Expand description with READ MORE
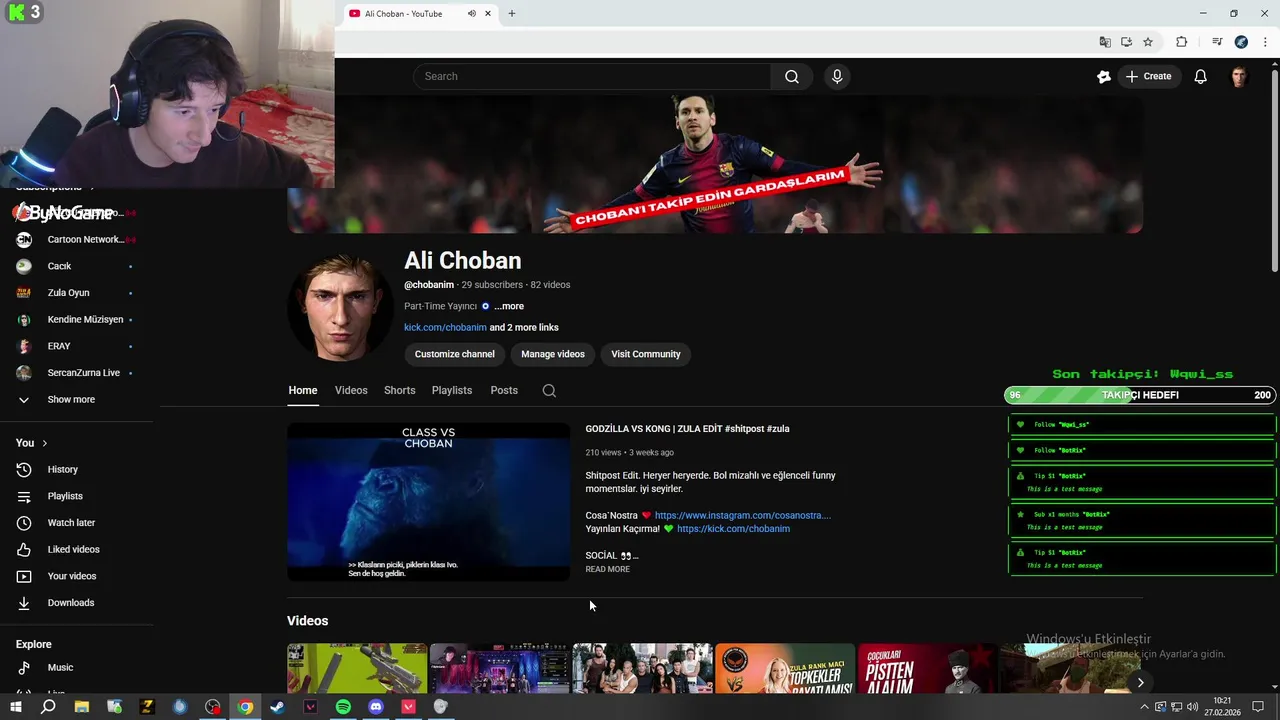This screenshot has width=1280, height=720. pyautogui.click(x=607, y=570)
